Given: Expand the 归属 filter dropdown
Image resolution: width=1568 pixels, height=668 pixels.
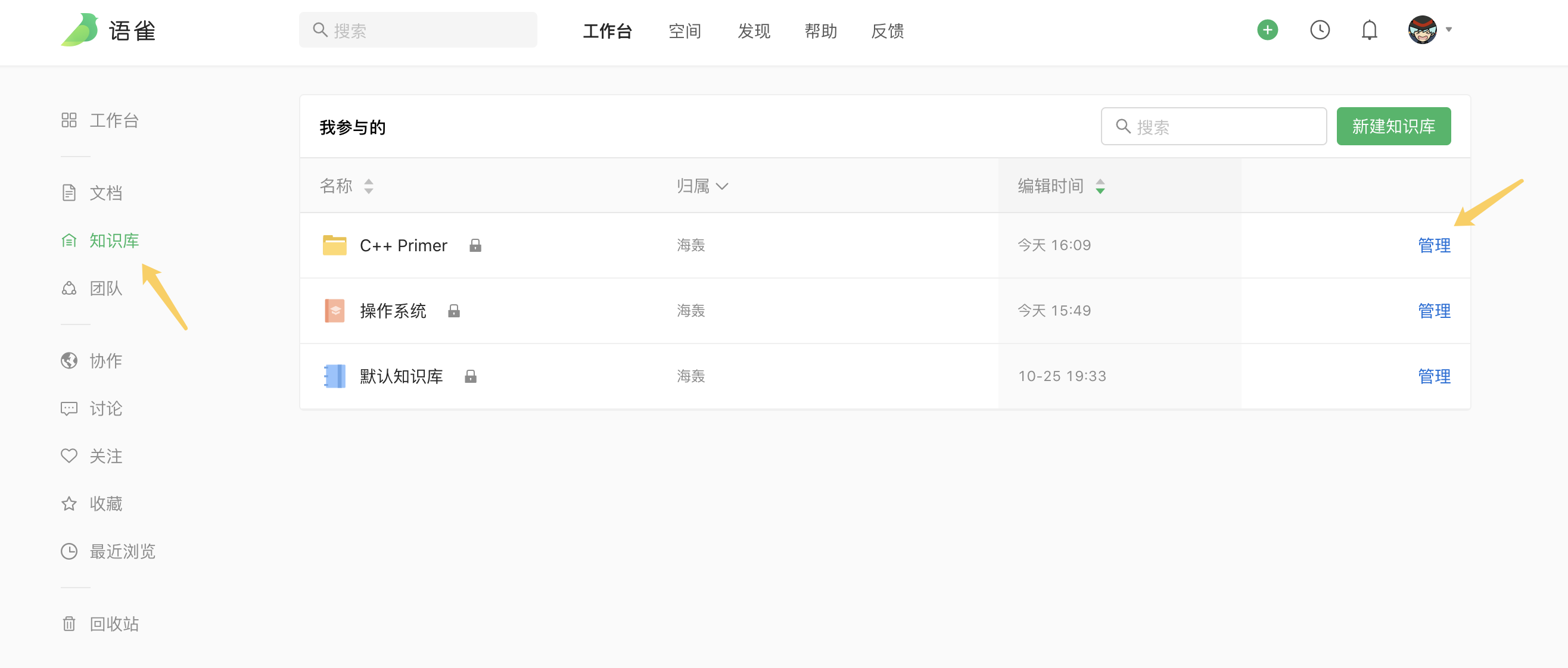Looking at the screenshot, I should [x=702, y=186].
